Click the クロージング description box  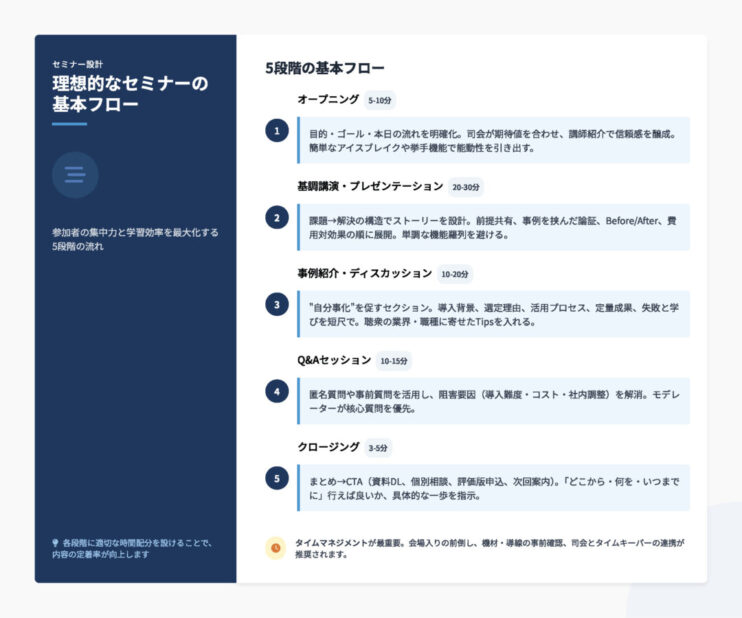point(494,487)
